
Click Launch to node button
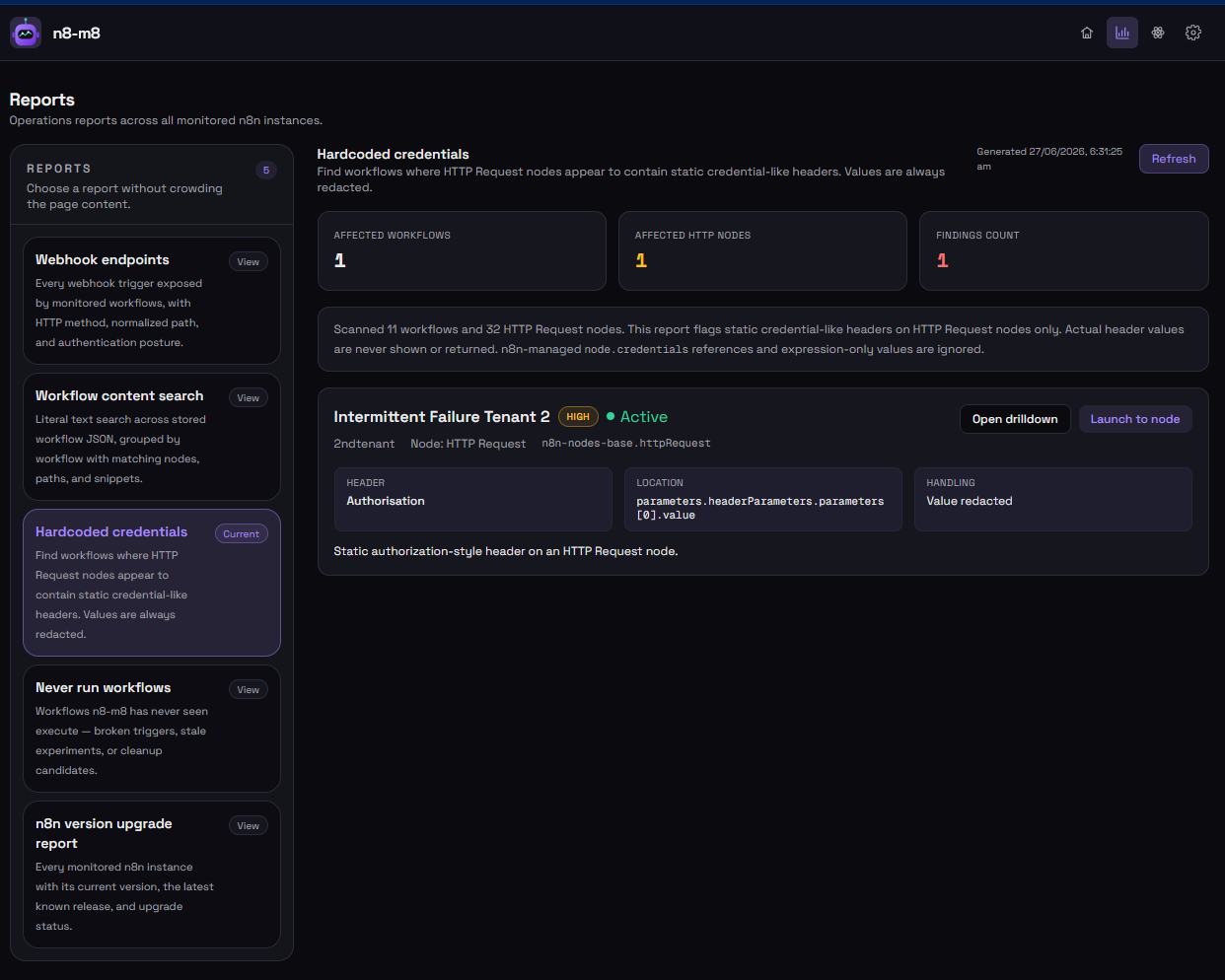(x=1135, y=419)
